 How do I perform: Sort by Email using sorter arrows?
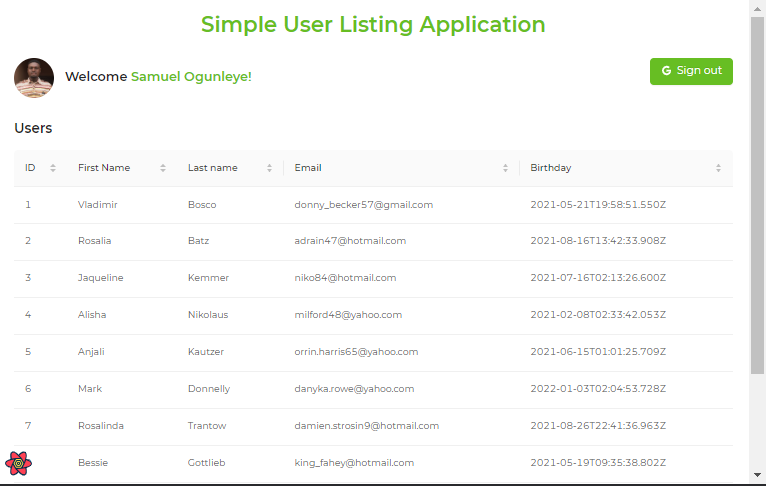click(505, 168)
